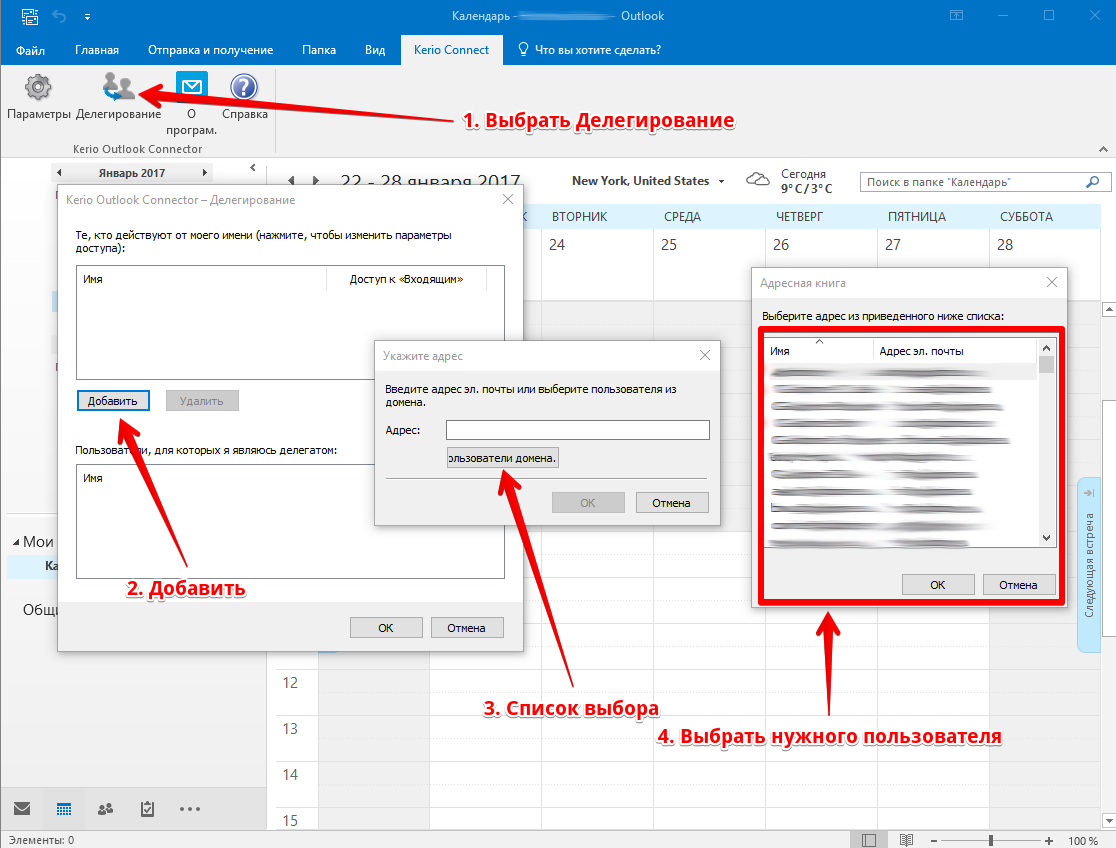
Task: Open Kerio Connect Параметры gear icon
Action: [x=38, y=89]
